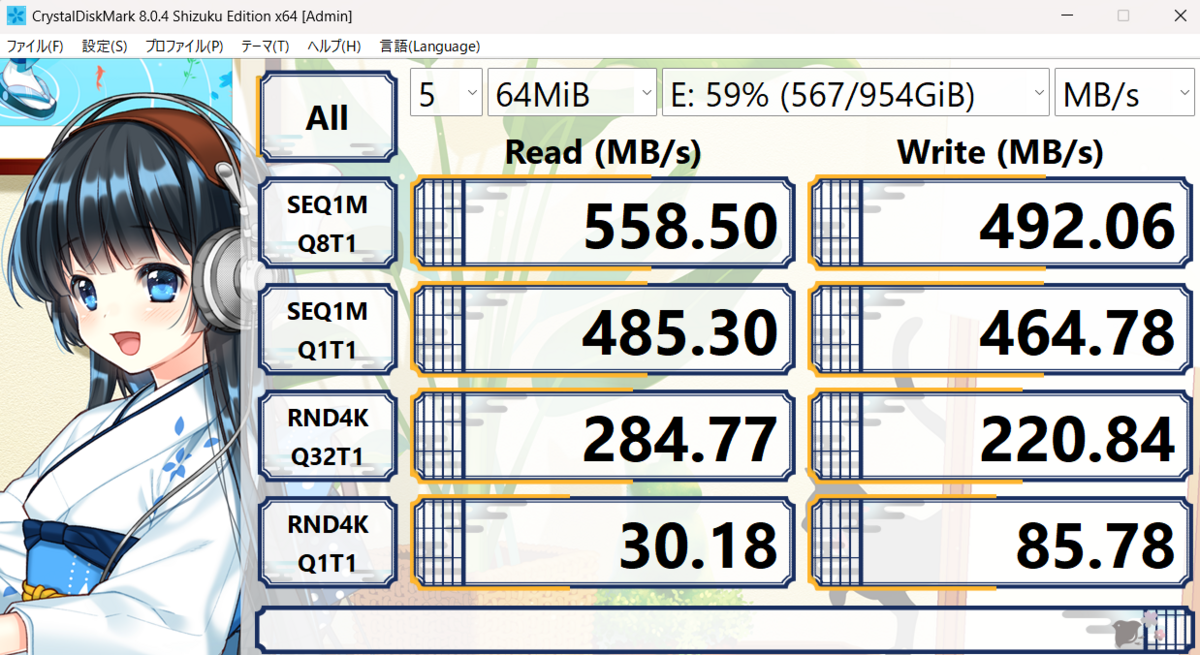Select the 284.77 random read value
This screenshot has height=655, width=1200.
(x=604, y=435)
